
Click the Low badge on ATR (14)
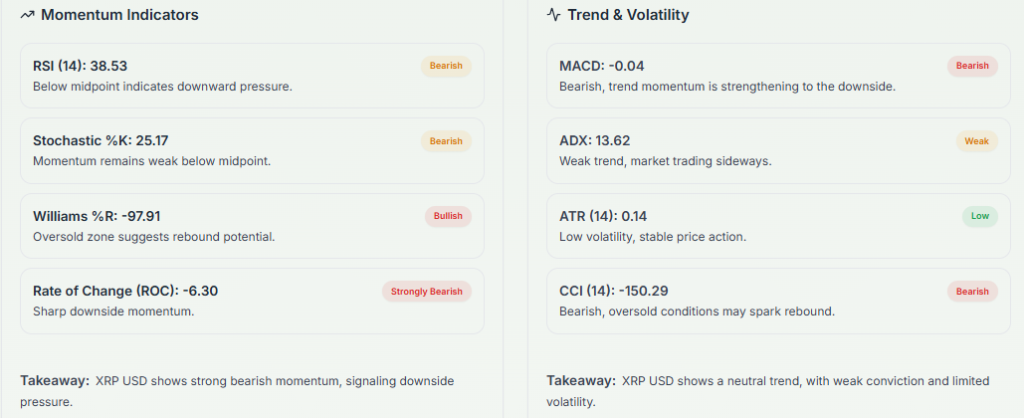tap(980, 216)
